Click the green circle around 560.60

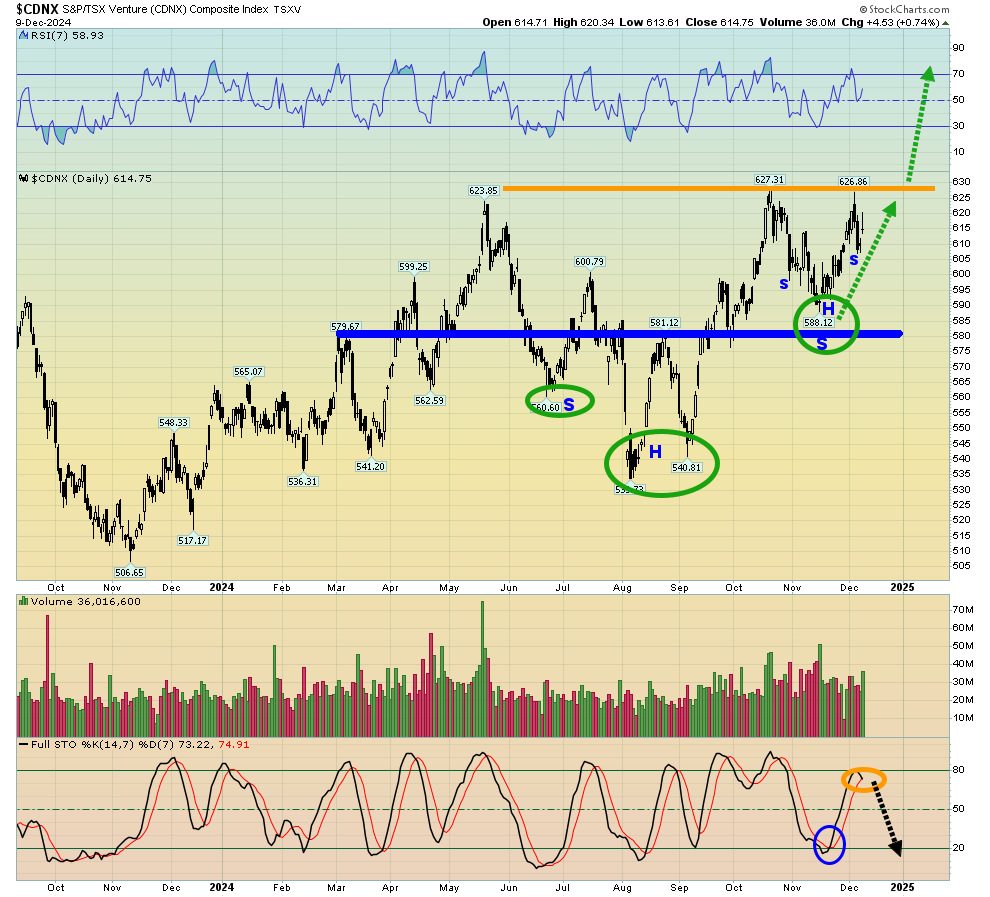560,401
